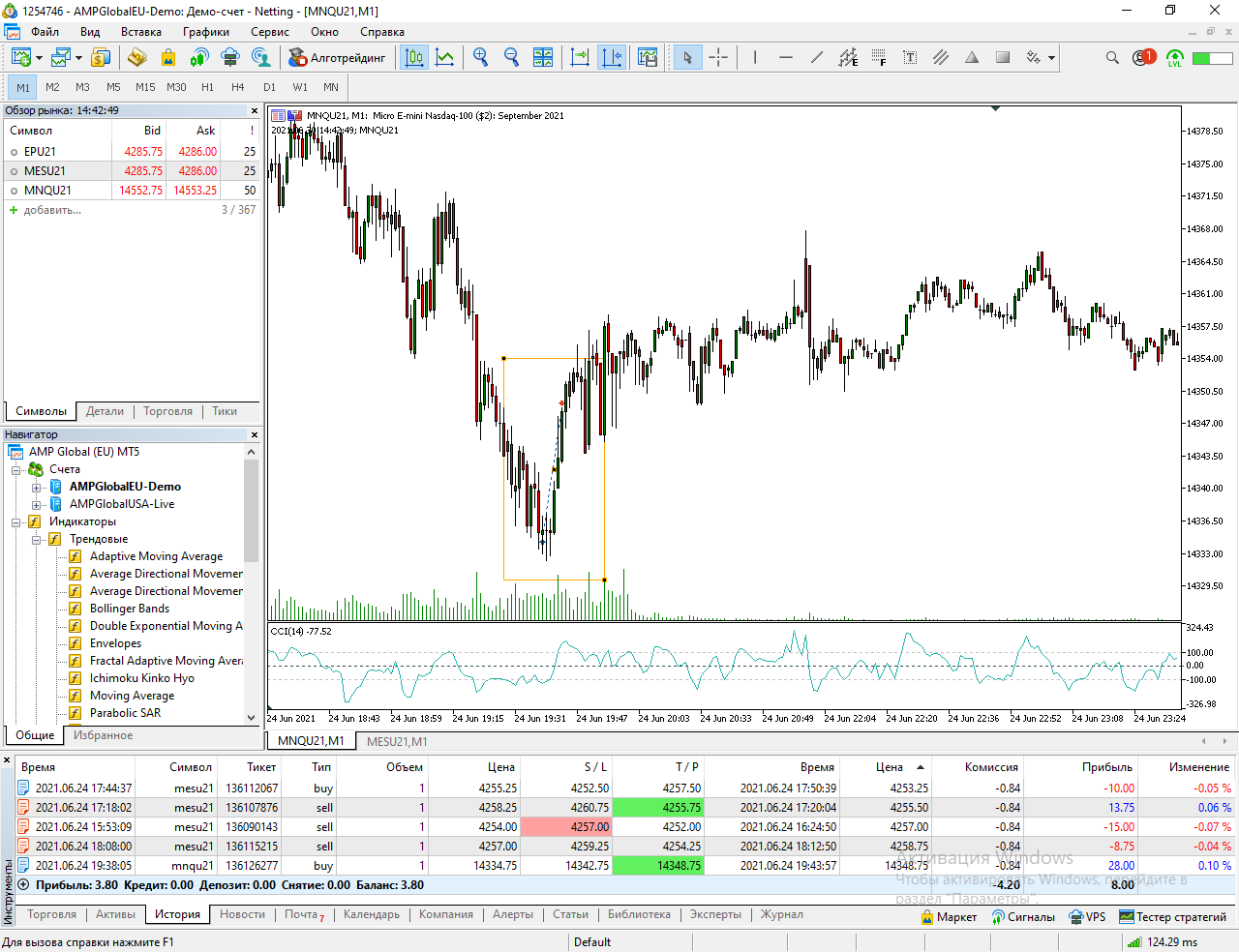Expand the AMPGlobalEU-Demo account node

37,487
